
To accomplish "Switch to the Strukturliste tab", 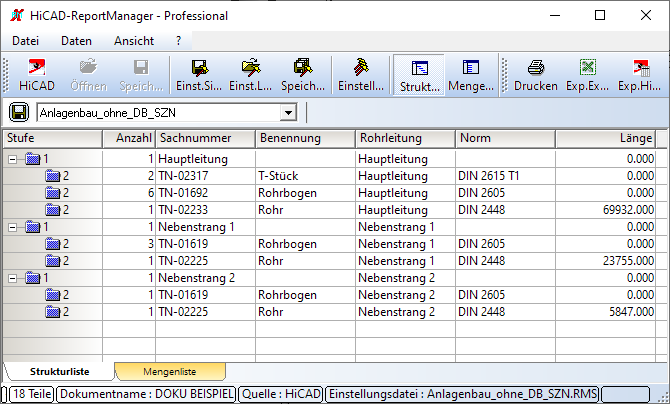I will (x=59, y=372).
